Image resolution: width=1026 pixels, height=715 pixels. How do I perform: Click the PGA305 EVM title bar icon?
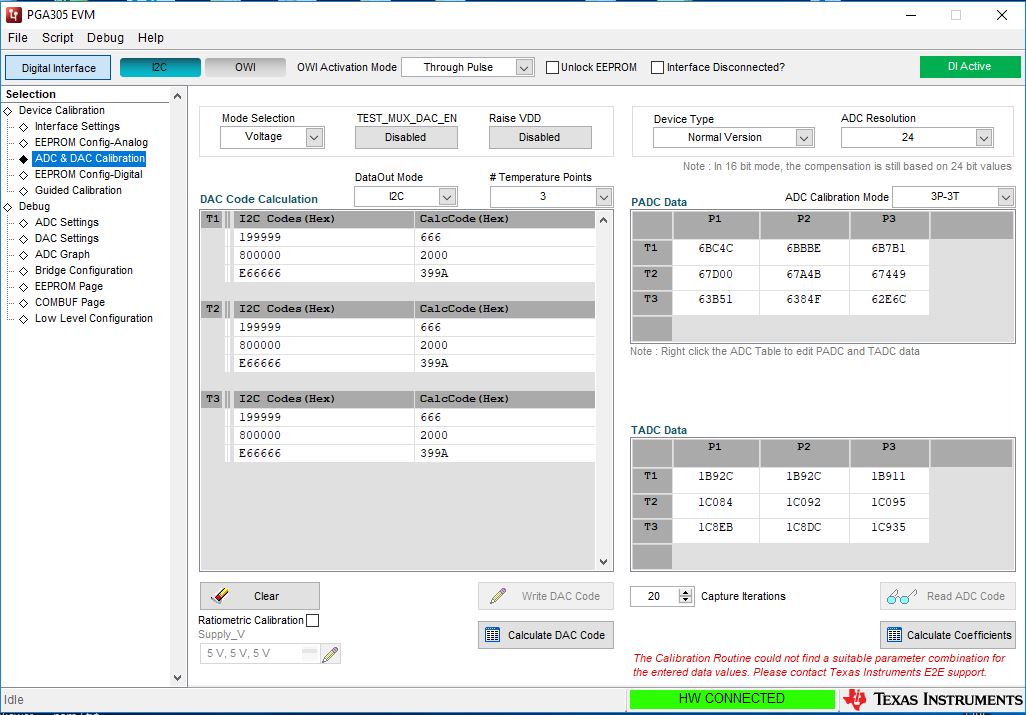tap(14, 14)
